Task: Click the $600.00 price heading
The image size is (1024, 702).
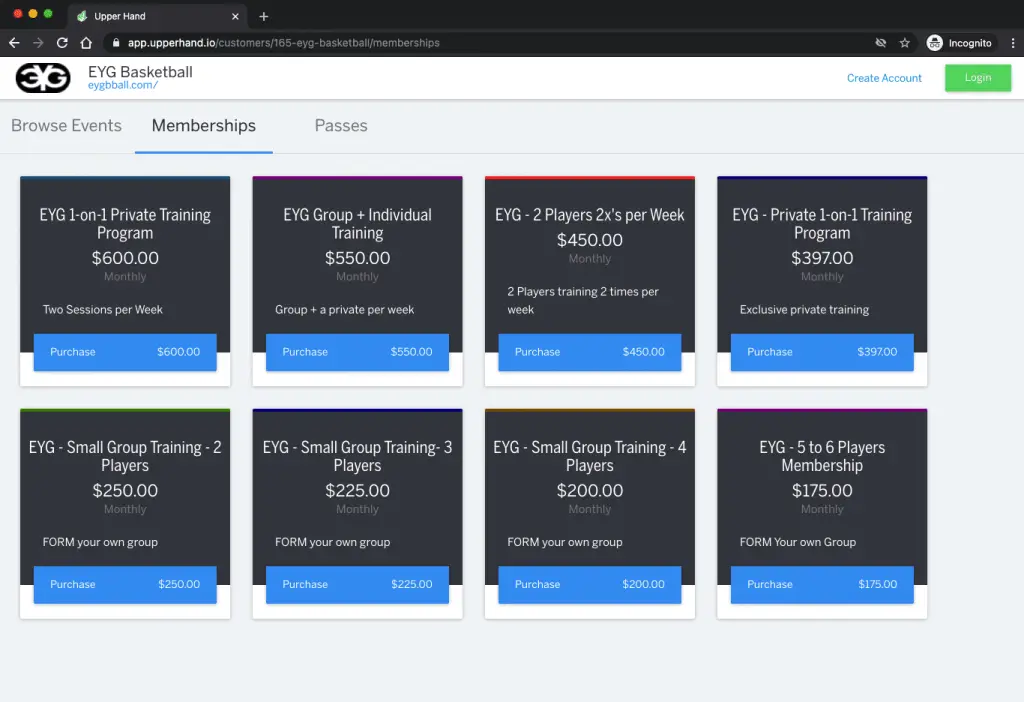Action: coord(125,258)
